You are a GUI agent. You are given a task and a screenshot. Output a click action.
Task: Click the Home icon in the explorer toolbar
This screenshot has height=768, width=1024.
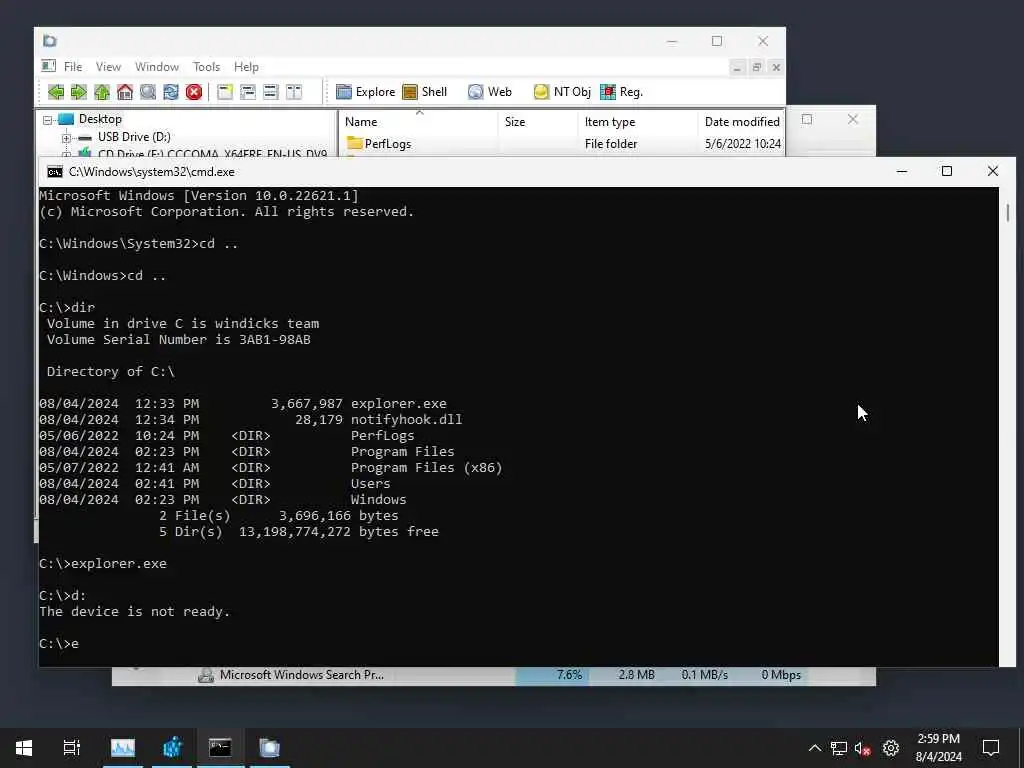pyautogui.click(x=125, y=92)
